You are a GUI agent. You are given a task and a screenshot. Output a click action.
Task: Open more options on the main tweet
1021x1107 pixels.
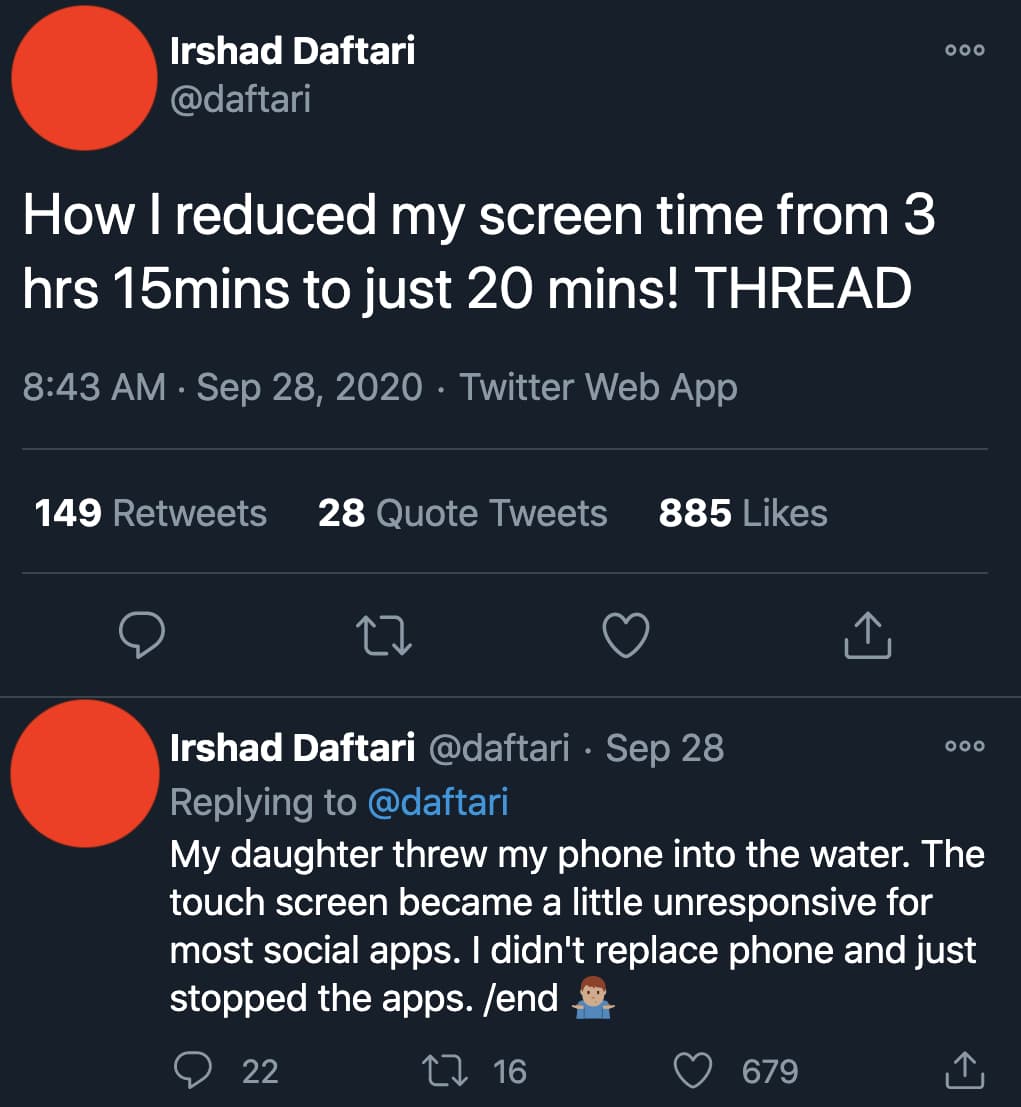[963, 48]
